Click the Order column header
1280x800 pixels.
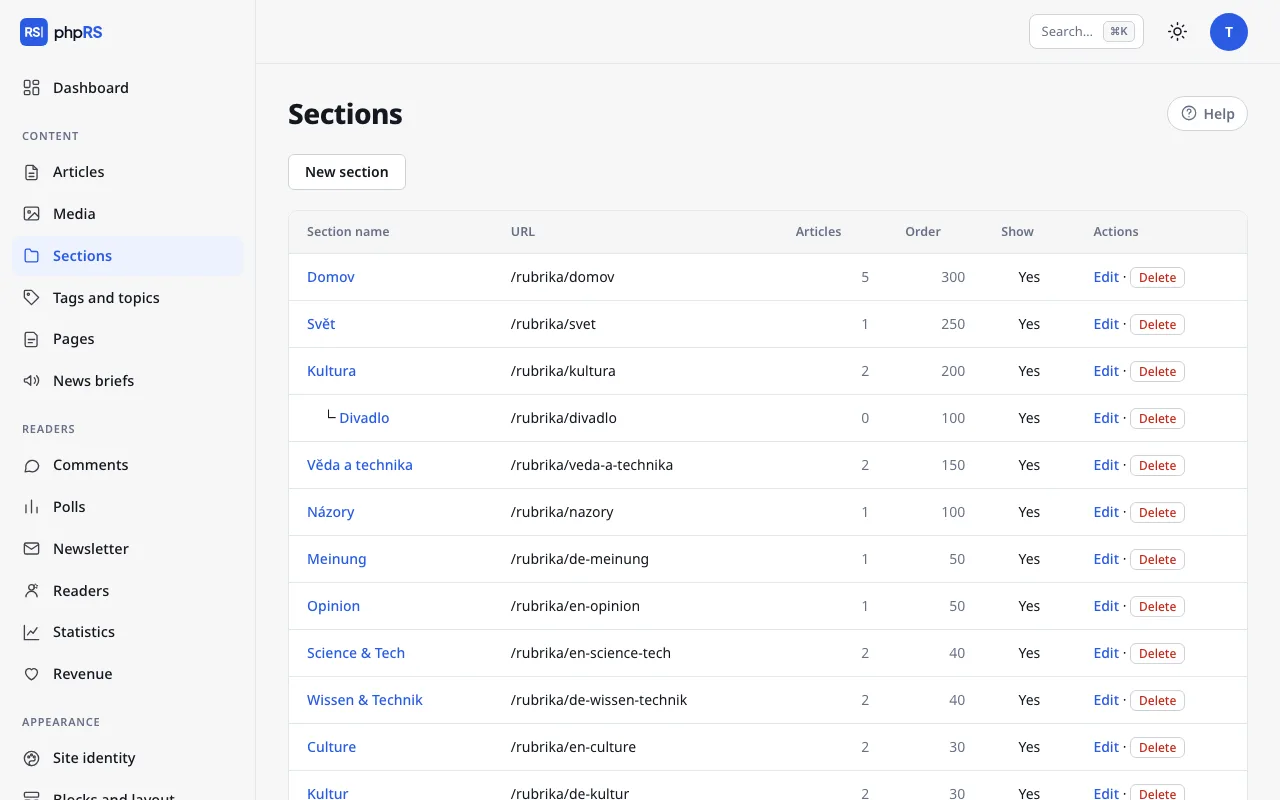point(923,232)
